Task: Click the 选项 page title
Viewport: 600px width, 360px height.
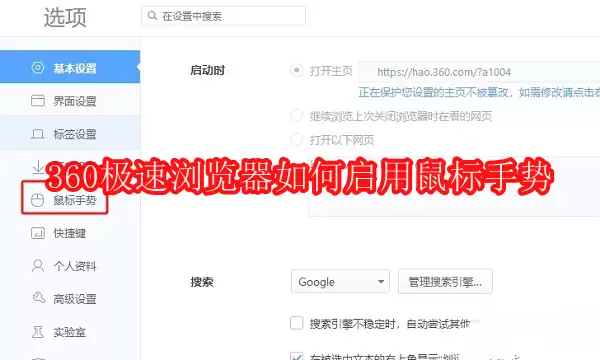Action: click(65, 17)
